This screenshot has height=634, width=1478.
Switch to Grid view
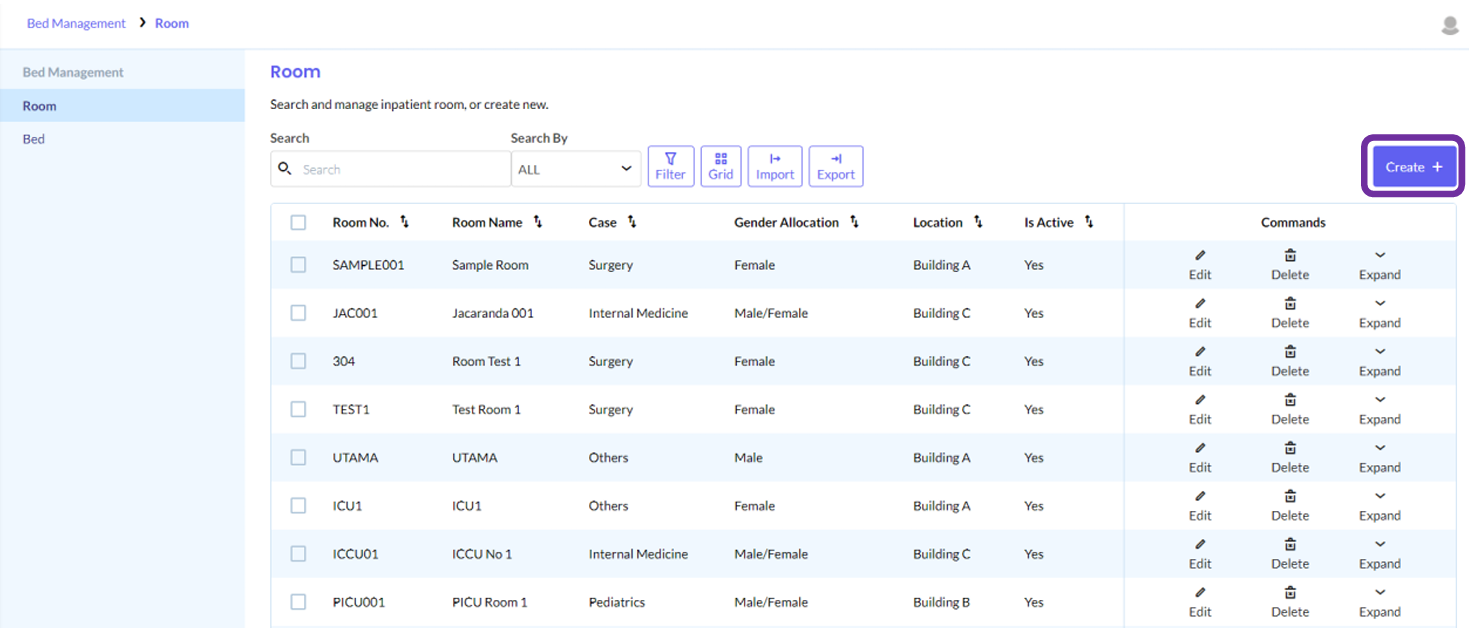(721, 166)
